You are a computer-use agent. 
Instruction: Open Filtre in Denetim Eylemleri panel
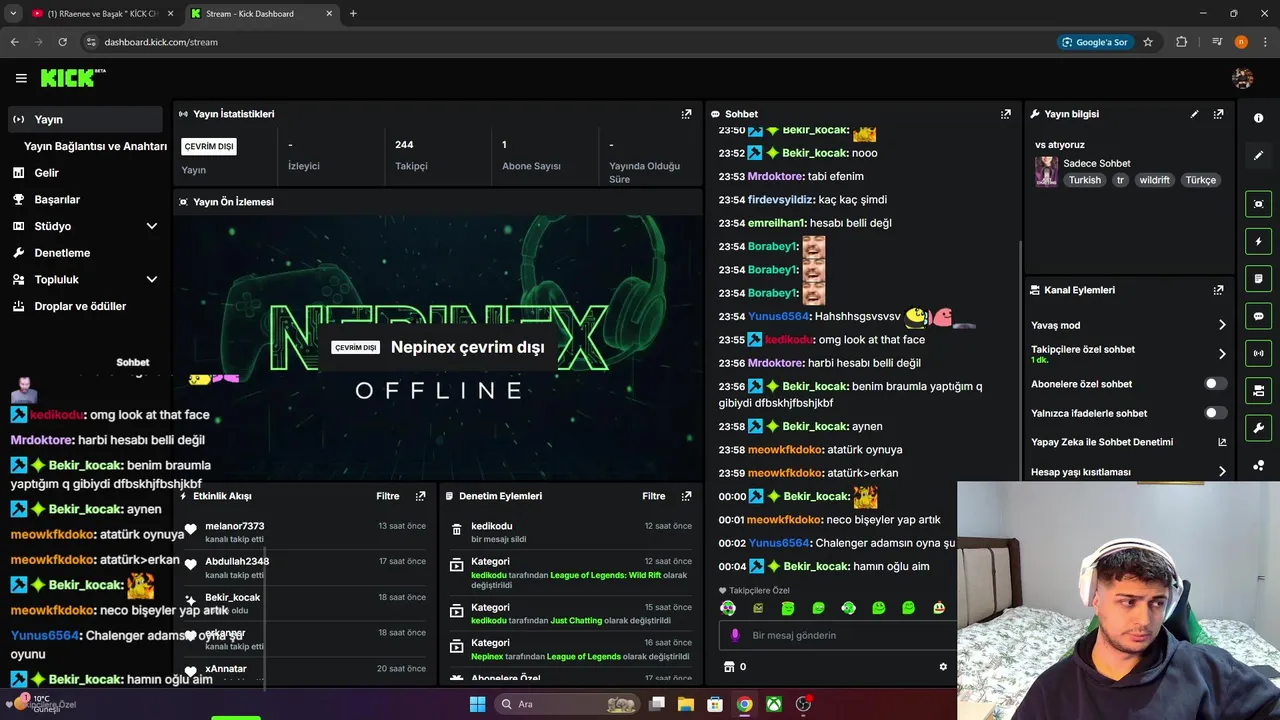654,496
